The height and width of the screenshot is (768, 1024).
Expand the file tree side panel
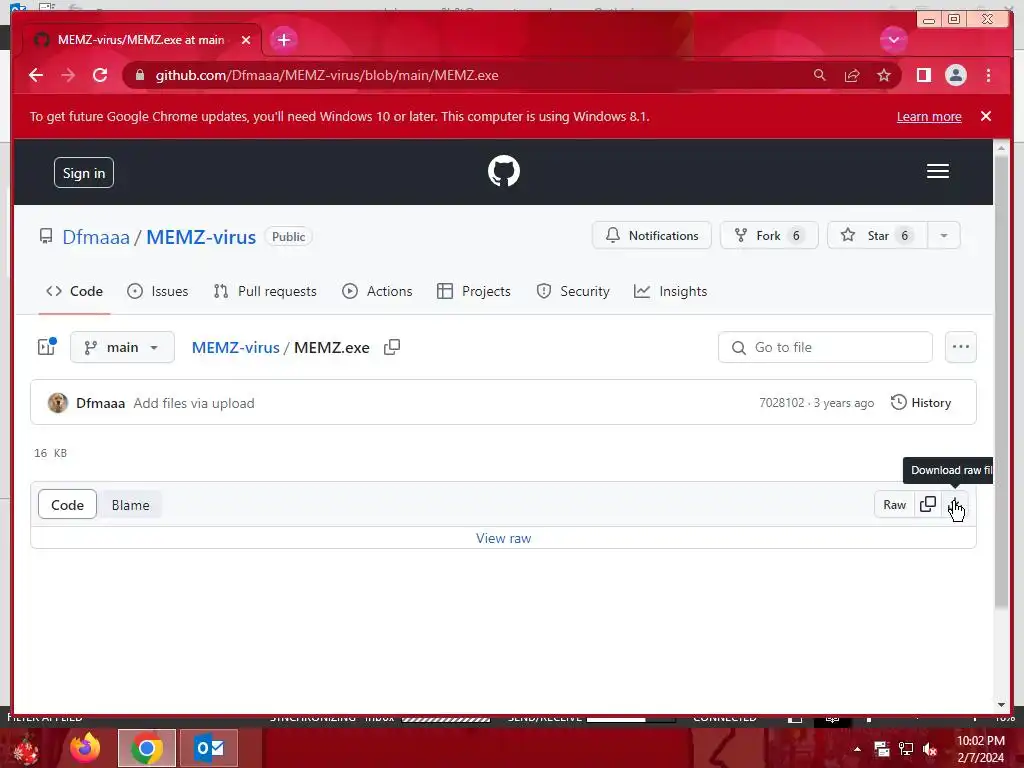tap(47, 347)
